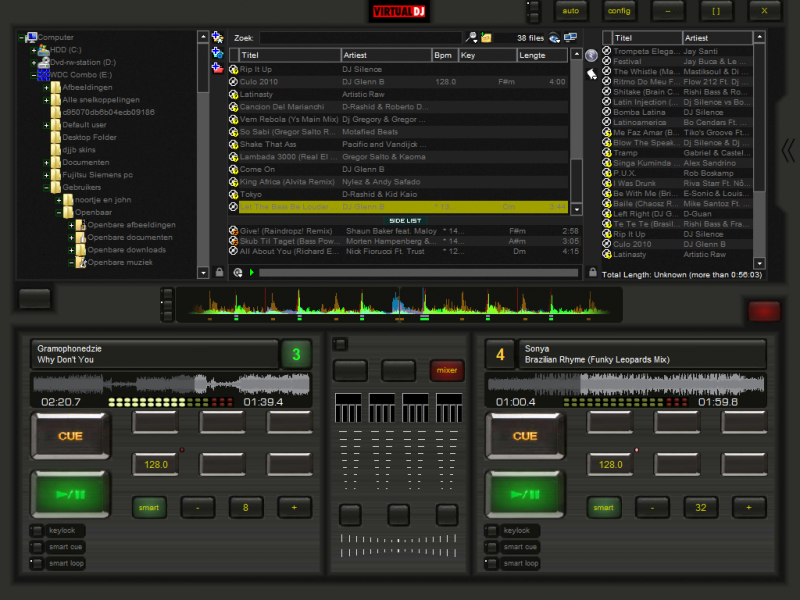Click the Artiest header in the playlist panel
800x600 pixels.
click(x=717, y=38)
